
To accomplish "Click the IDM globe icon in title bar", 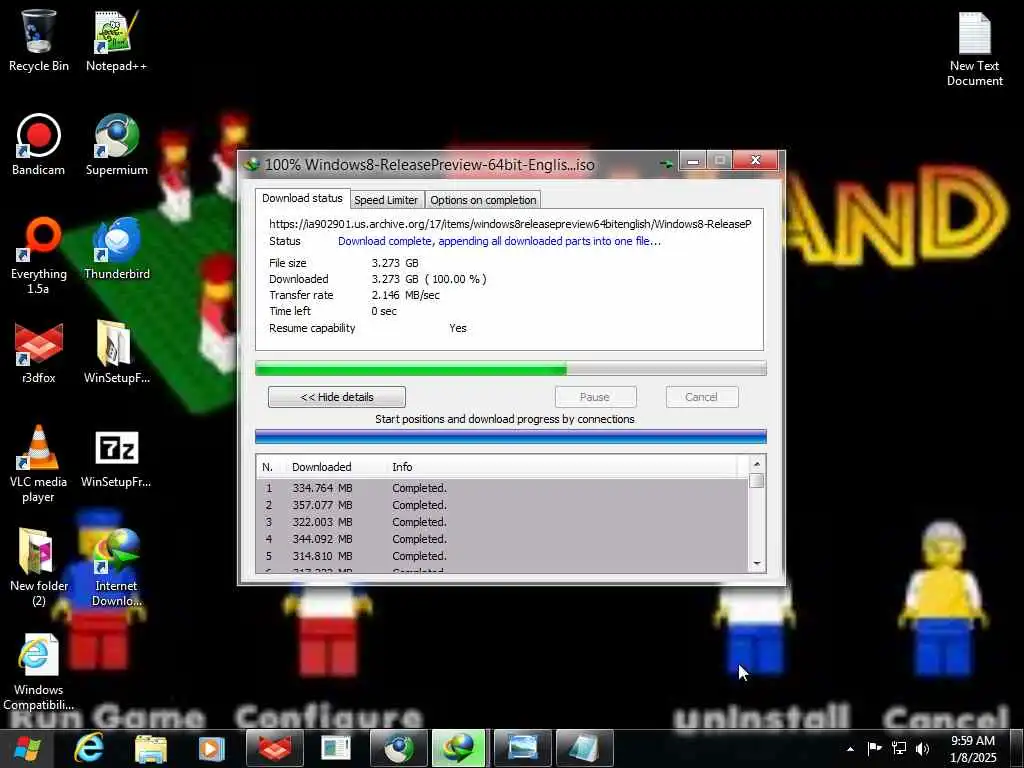I will (x=251, y=165).
